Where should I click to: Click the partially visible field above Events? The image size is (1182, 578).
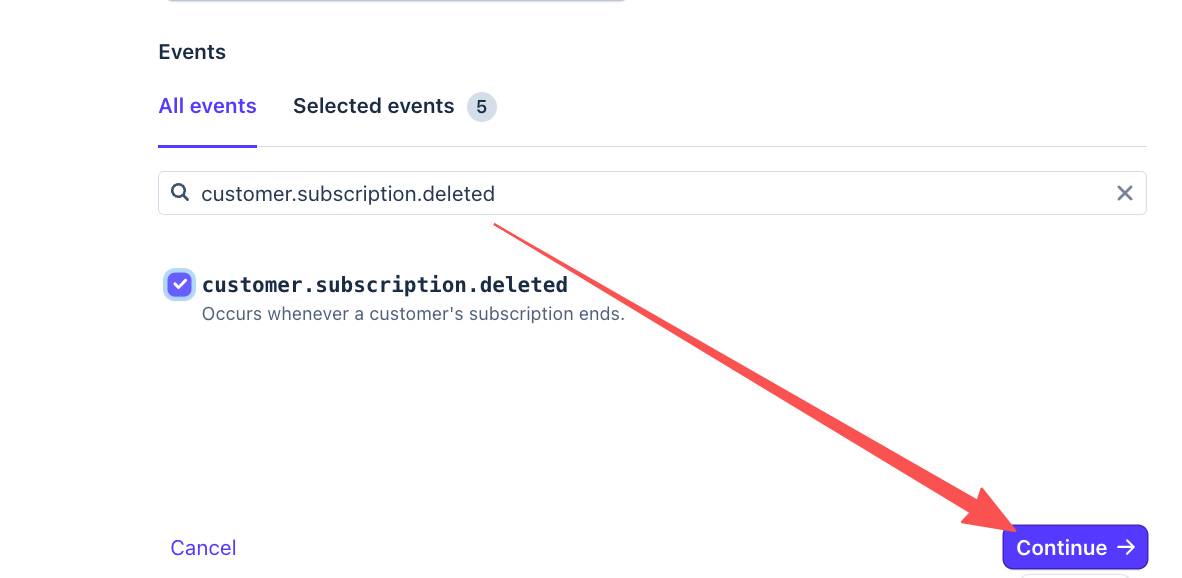coord(396,1)
